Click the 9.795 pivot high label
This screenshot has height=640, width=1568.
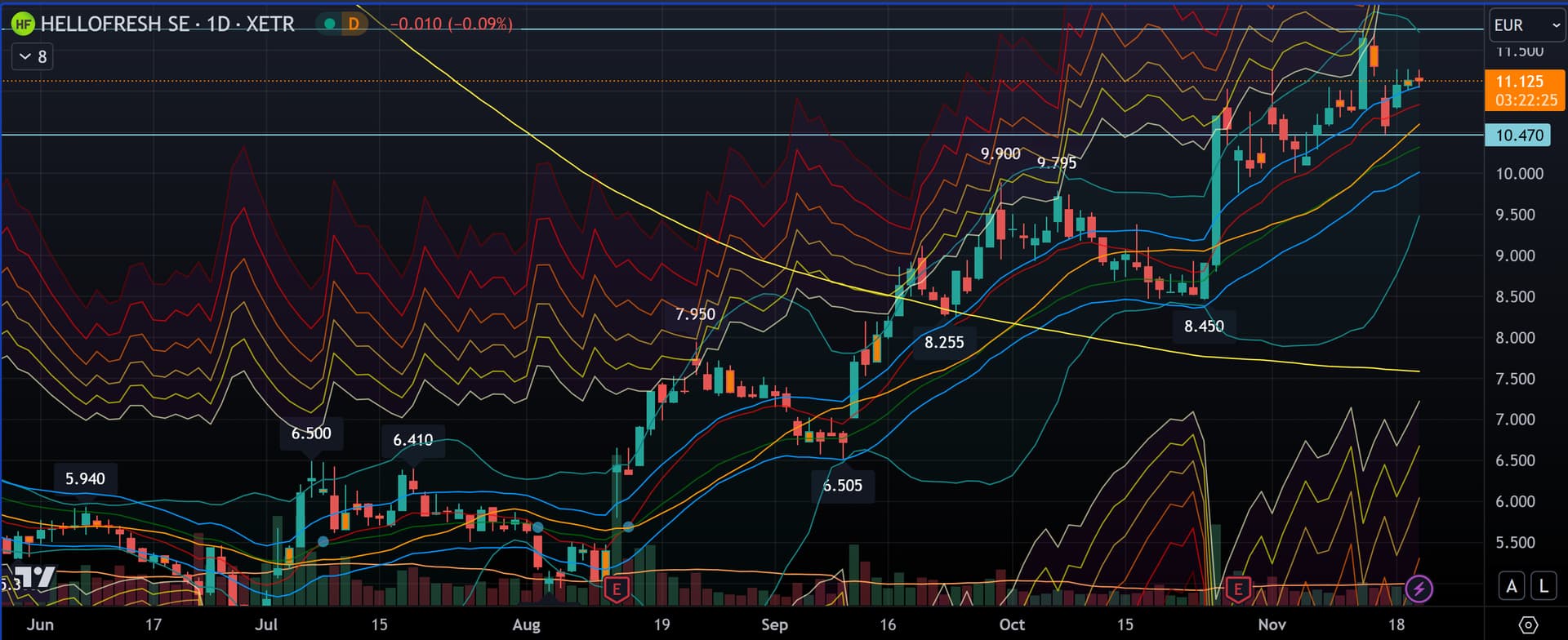click(1057, 162)
